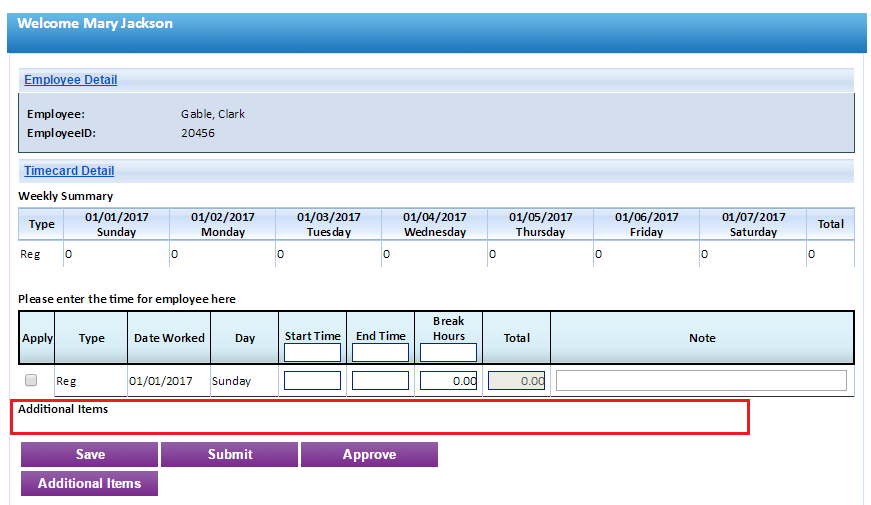This screenshot has height=505, width=871.
Task: Click the Day column header
Action: tap(244, 338)
